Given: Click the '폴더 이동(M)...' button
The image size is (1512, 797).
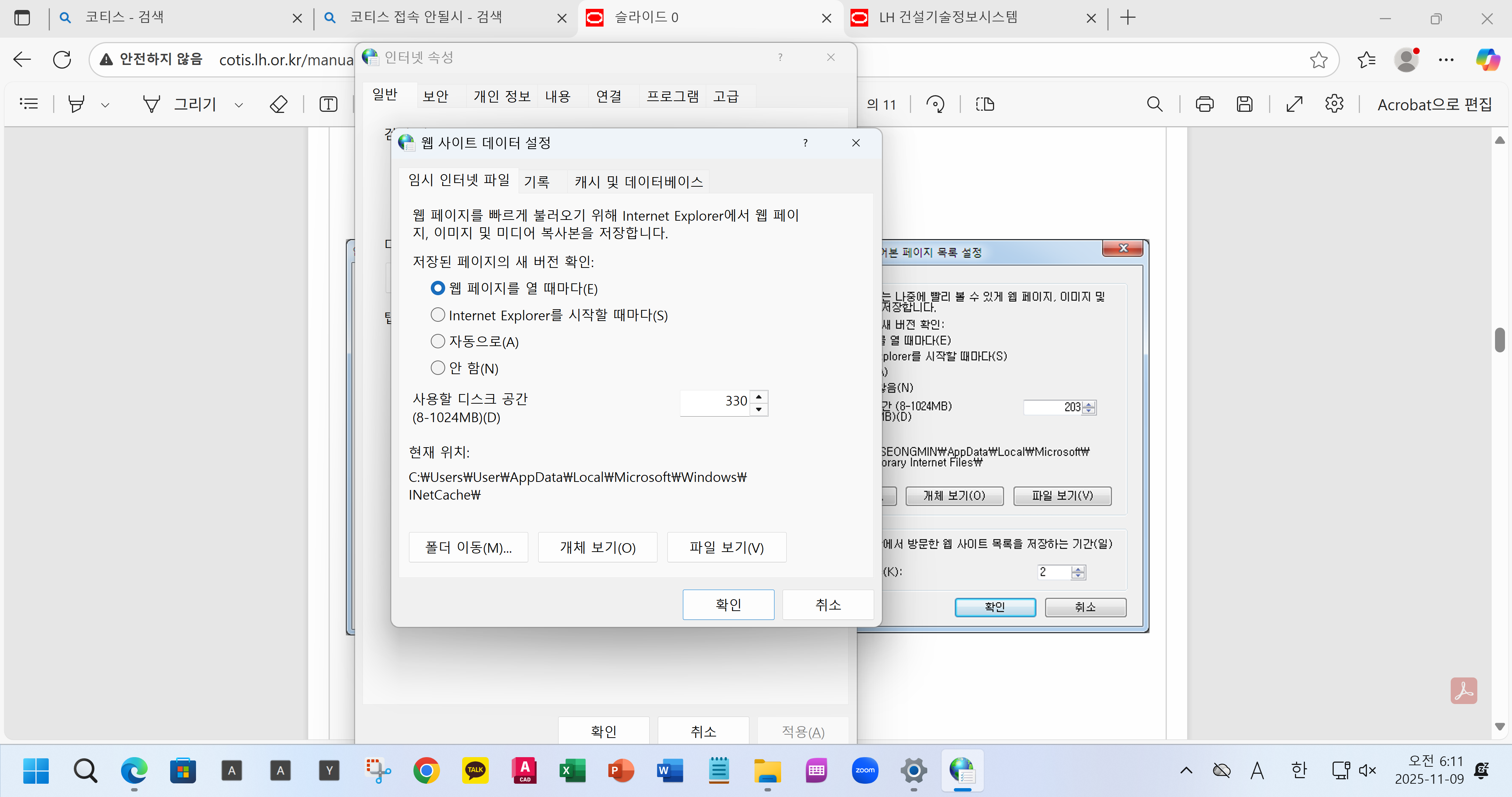Looking at the screenshot, I should tap(468, 548).
